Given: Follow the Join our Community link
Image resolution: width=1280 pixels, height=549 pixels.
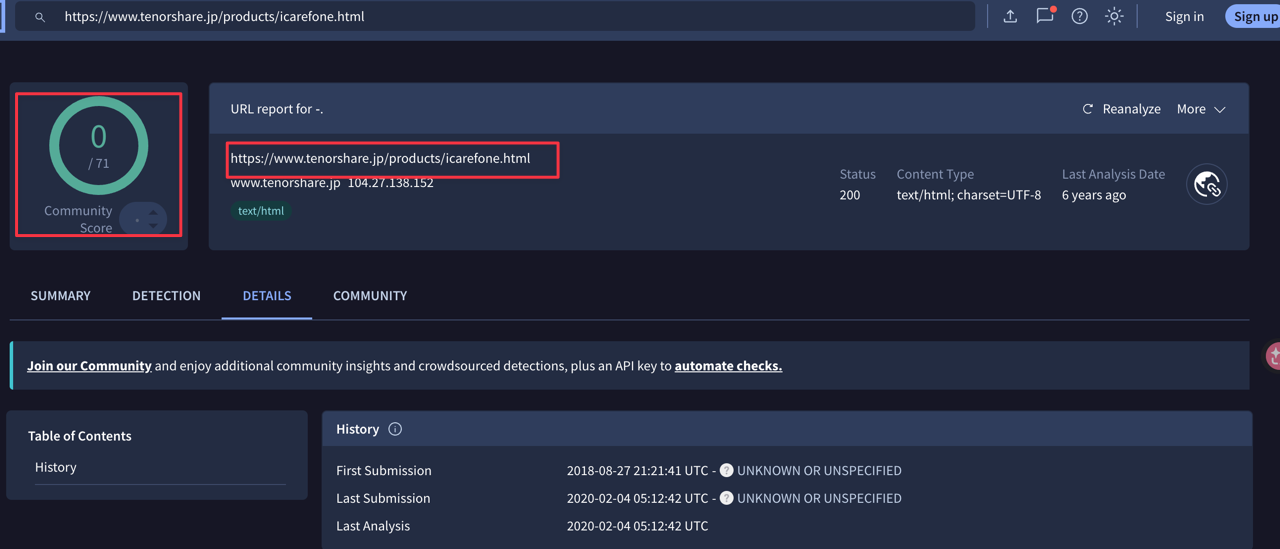Looking at the screenshot, I should [89, 366].
